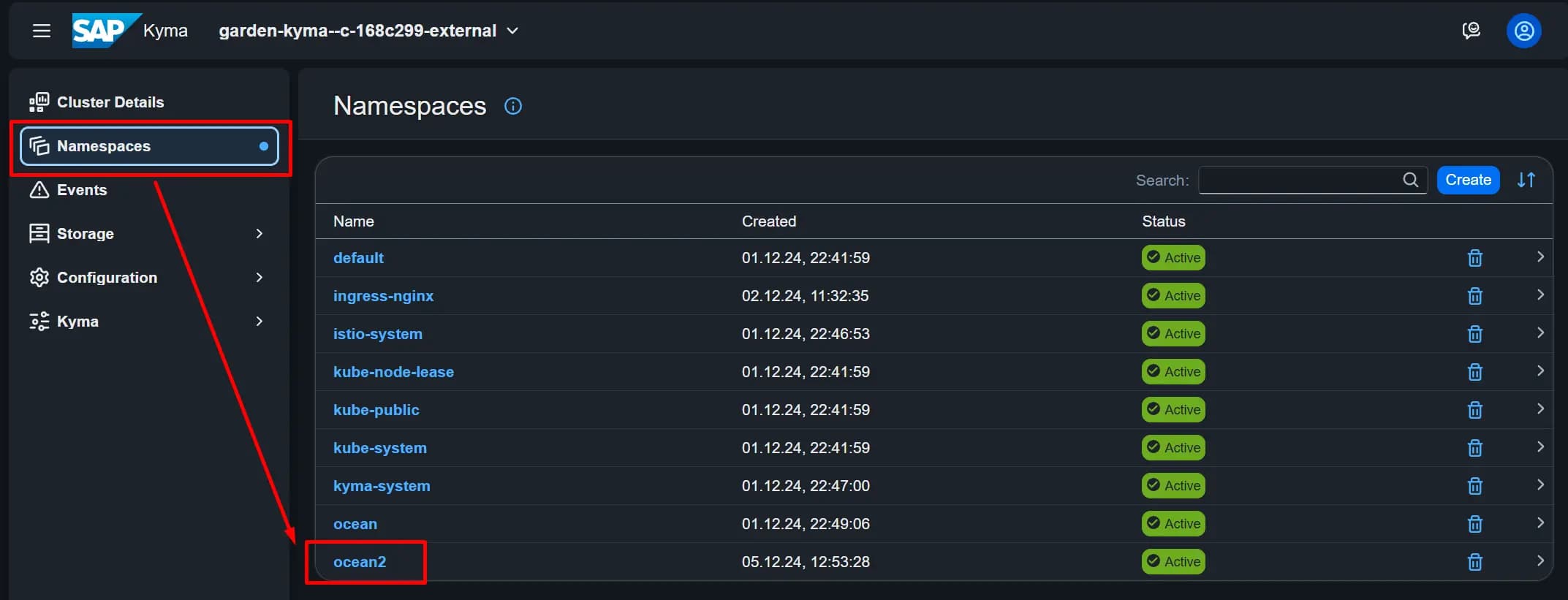Viewport: 1568px width, 600px height.
Task: Open ocean row details chevron
Action: point(1540,523)
